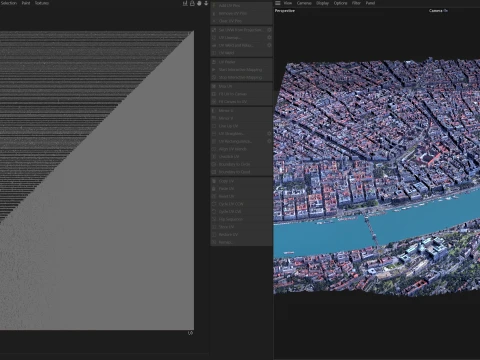Choose Boundary to Quad
Image resolution: width=480 pixels, height=360 pixels.
point(242,172)
